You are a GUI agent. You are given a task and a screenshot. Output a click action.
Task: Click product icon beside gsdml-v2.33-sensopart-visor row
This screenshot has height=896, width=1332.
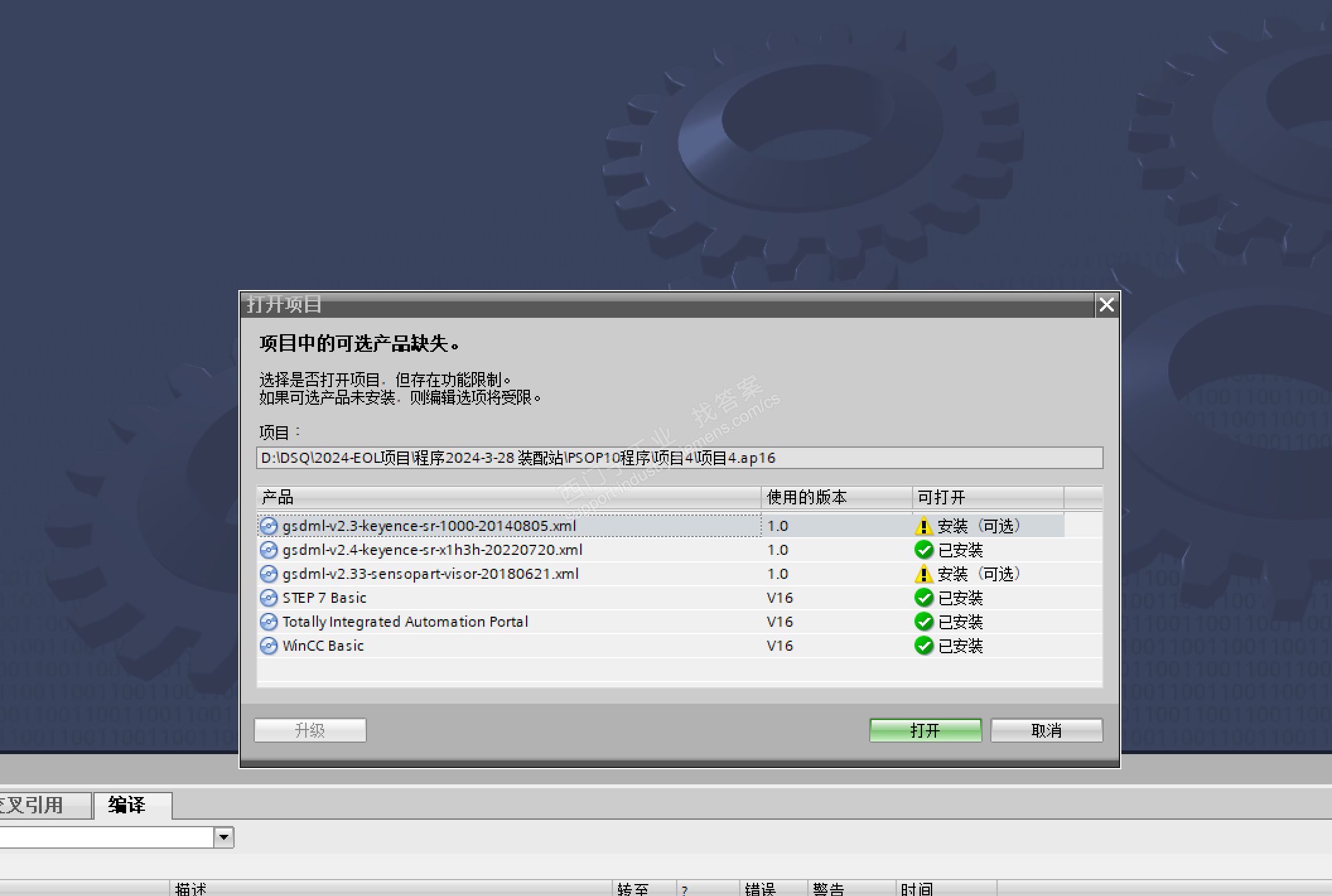[x=269, y=574]
